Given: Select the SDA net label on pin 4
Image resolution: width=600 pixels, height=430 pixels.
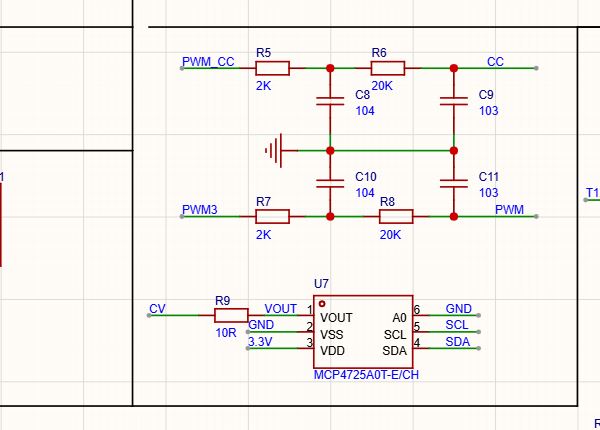Looking at the screenshot, I should [457, 342].
